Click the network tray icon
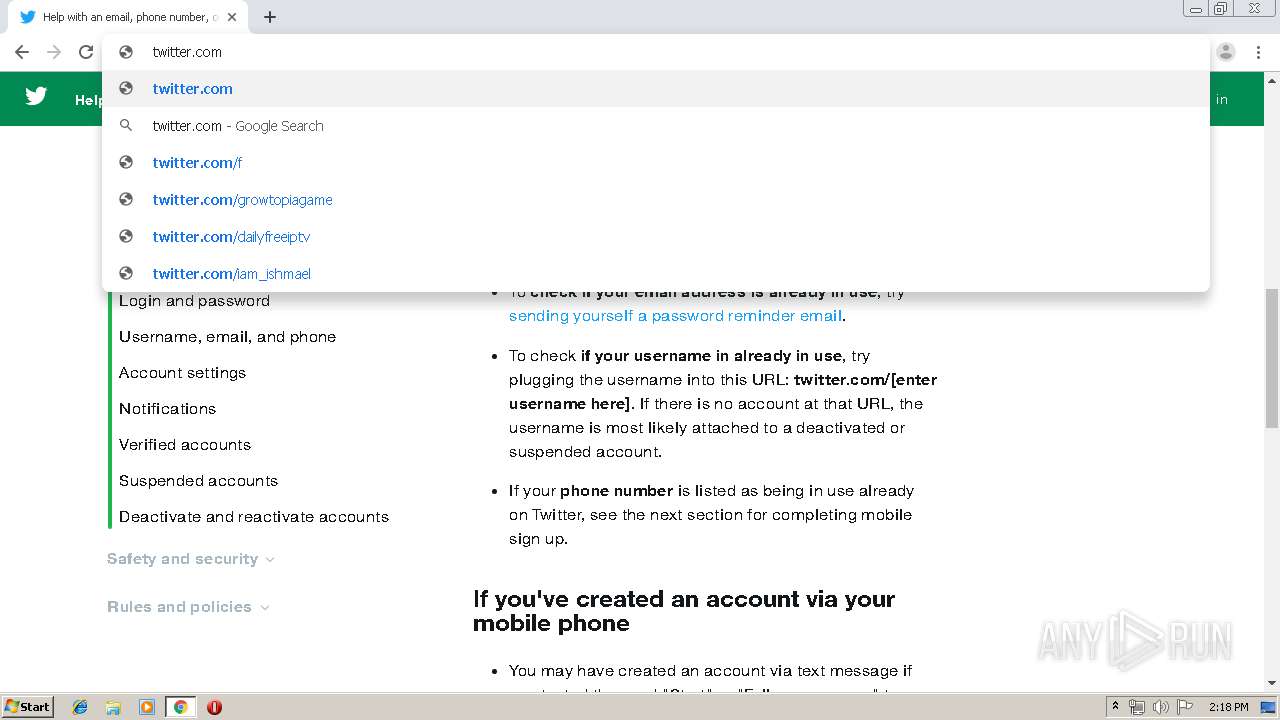 [x=1137, y=707]
